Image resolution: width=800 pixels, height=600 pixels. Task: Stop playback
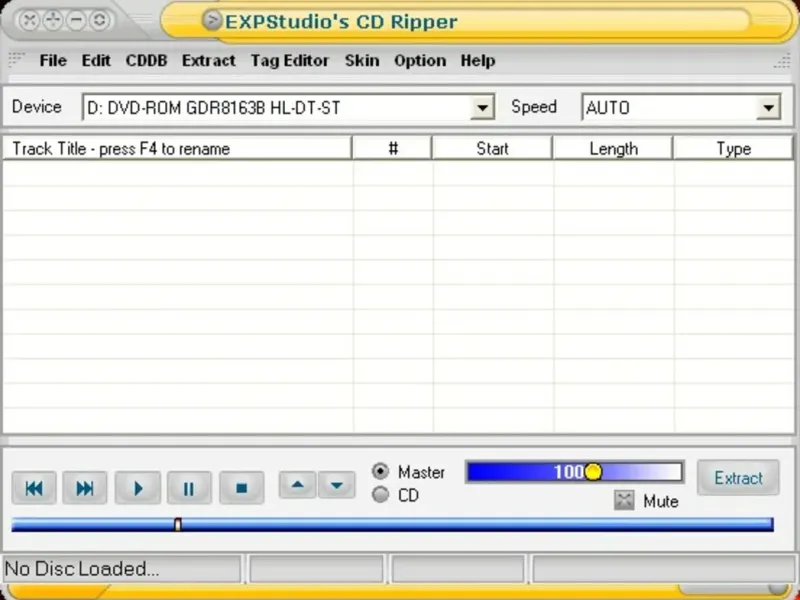(x=242, y=488)
